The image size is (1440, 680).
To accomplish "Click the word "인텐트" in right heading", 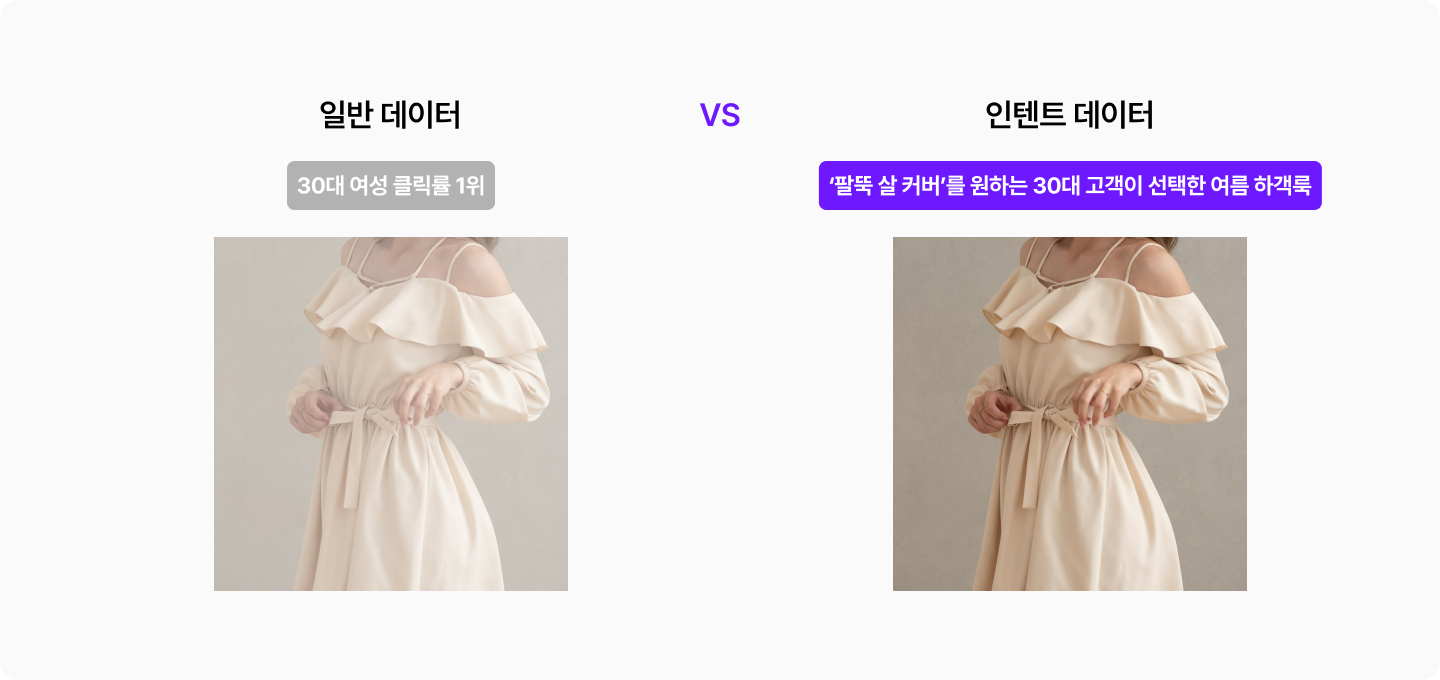I will [x=1026, y=115].
